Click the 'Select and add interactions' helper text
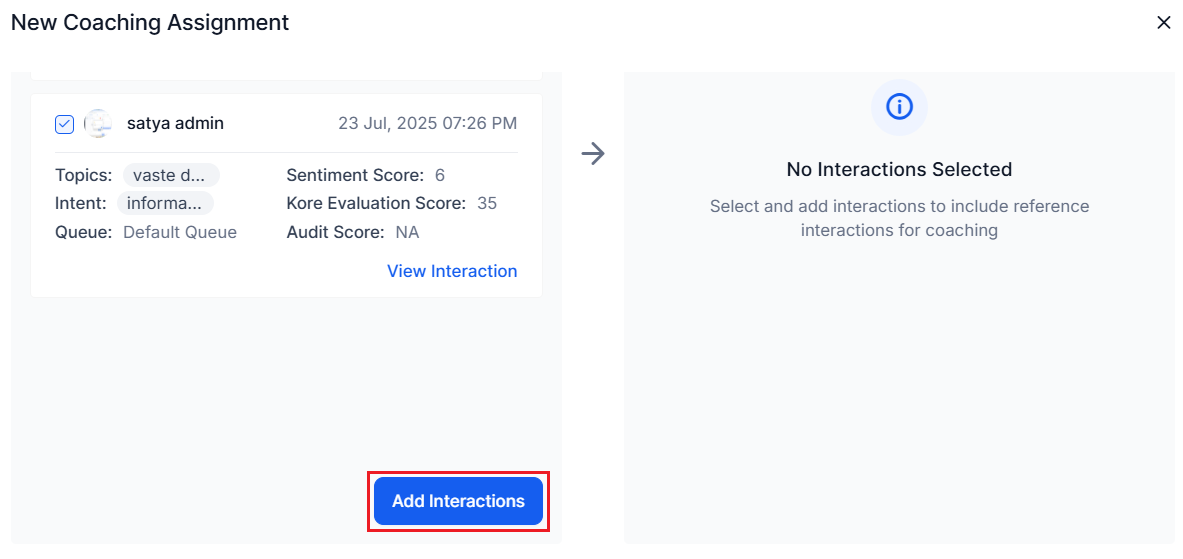The width and height of the screenshot is (1183, 559). coord(899,218)
